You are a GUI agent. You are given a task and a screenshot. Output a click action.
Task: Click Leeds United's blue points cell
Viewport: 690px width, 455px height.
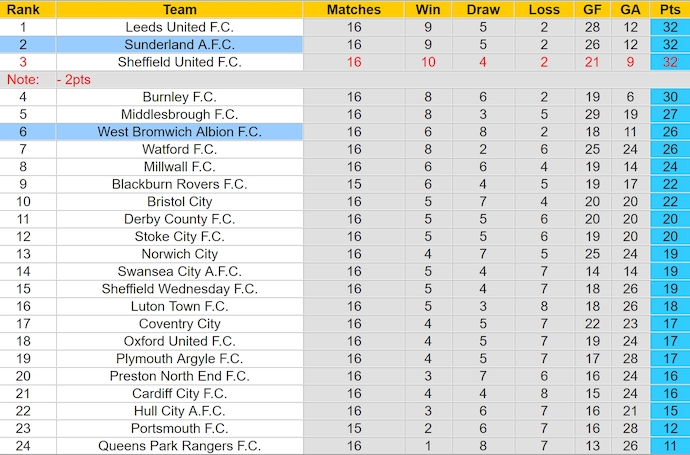669,27
